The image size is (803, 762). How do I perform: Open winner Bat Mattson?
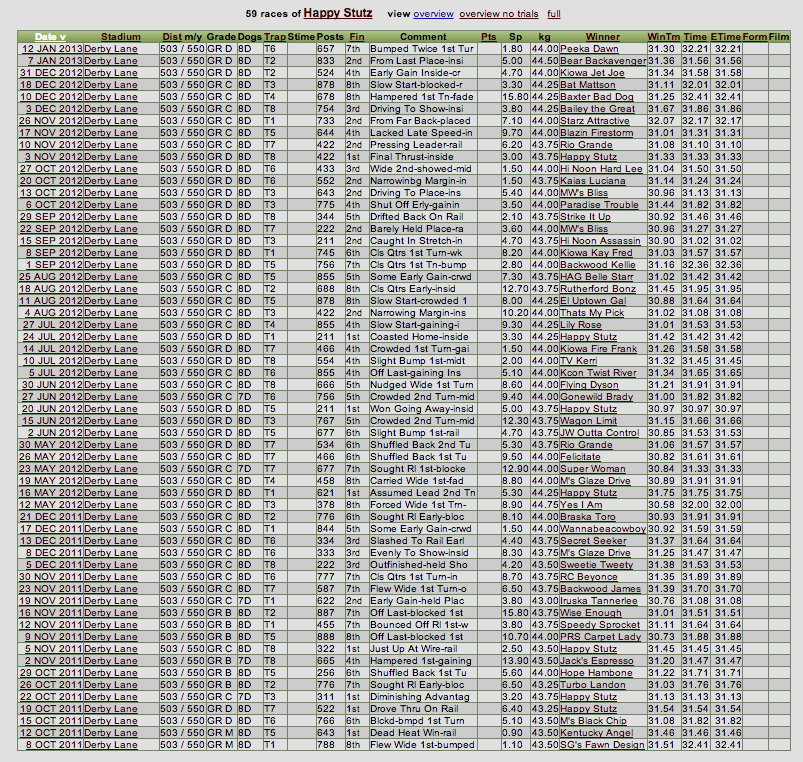pyautogui.click(x=588, y=84)
